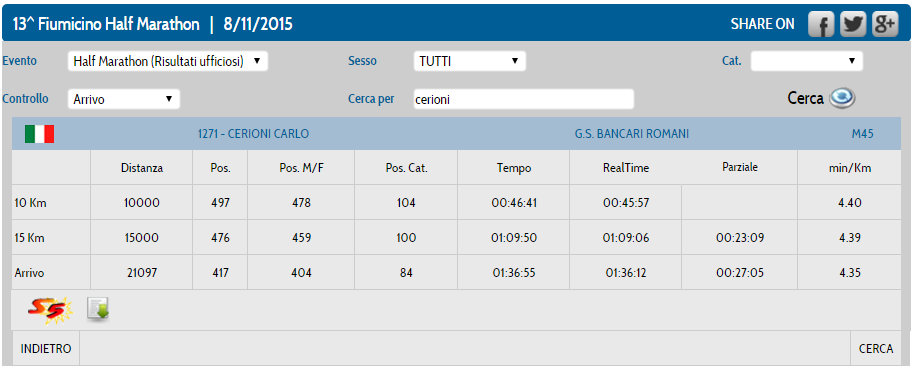
Task: Select the Arrivo results row
Action: click(x=456, y=273)
